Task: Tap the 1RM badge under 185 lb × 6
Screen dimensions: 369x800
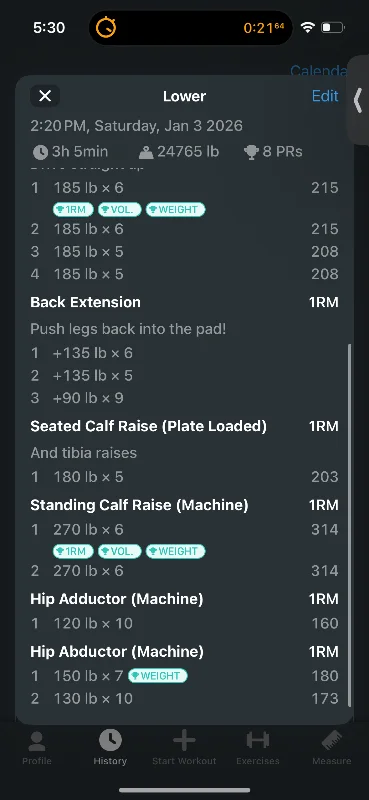Action: click(x=73, y=210)
